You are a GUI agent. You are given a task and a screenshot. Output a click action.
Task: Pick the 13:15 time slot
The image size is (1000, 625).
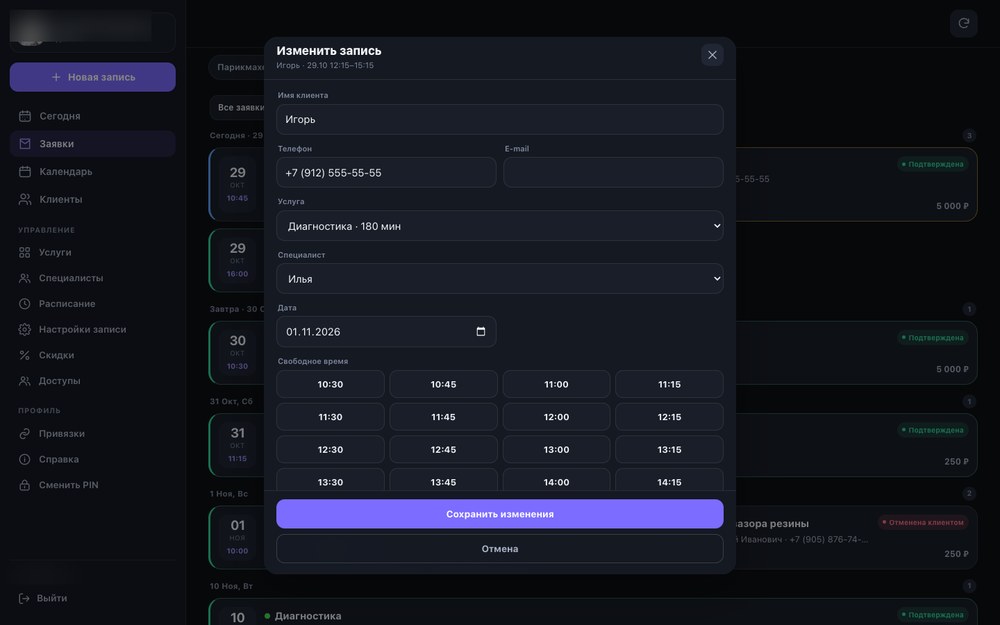(x=669, y=450)
